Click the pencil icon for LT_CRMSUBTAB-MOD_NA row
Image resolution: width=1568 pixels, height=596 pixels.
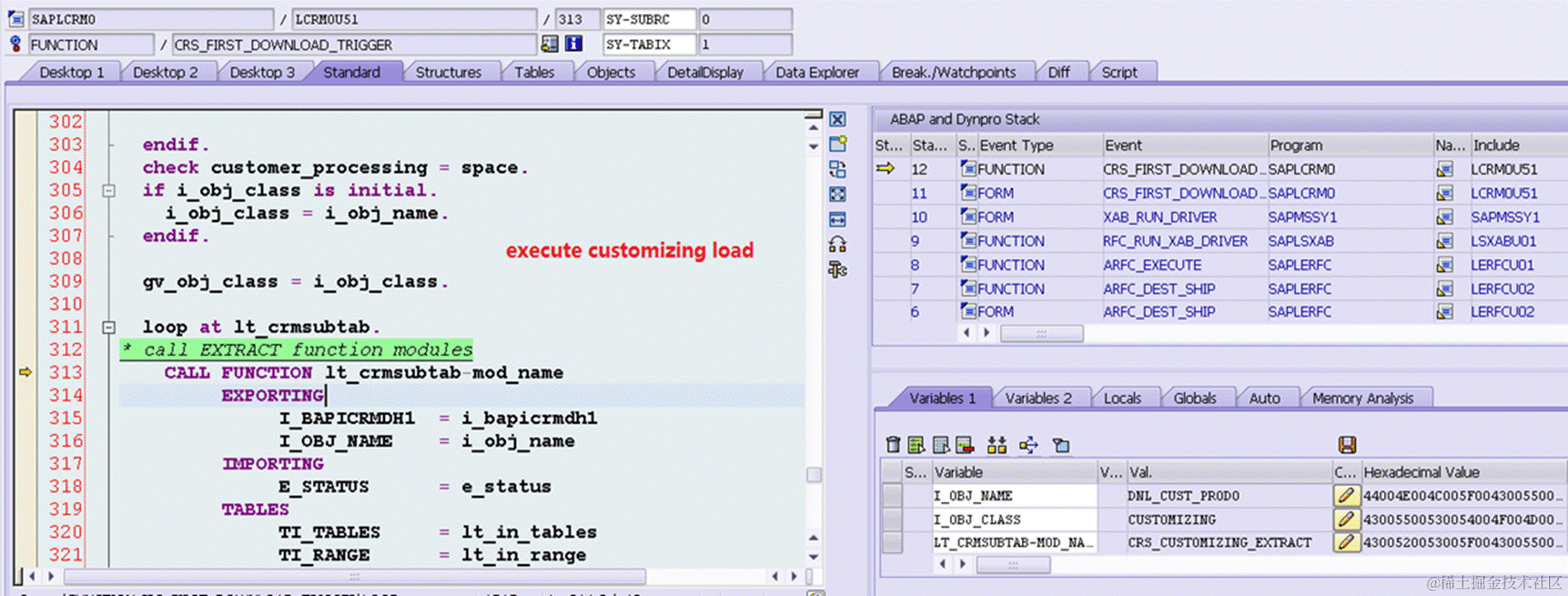tap(1345, 542)
